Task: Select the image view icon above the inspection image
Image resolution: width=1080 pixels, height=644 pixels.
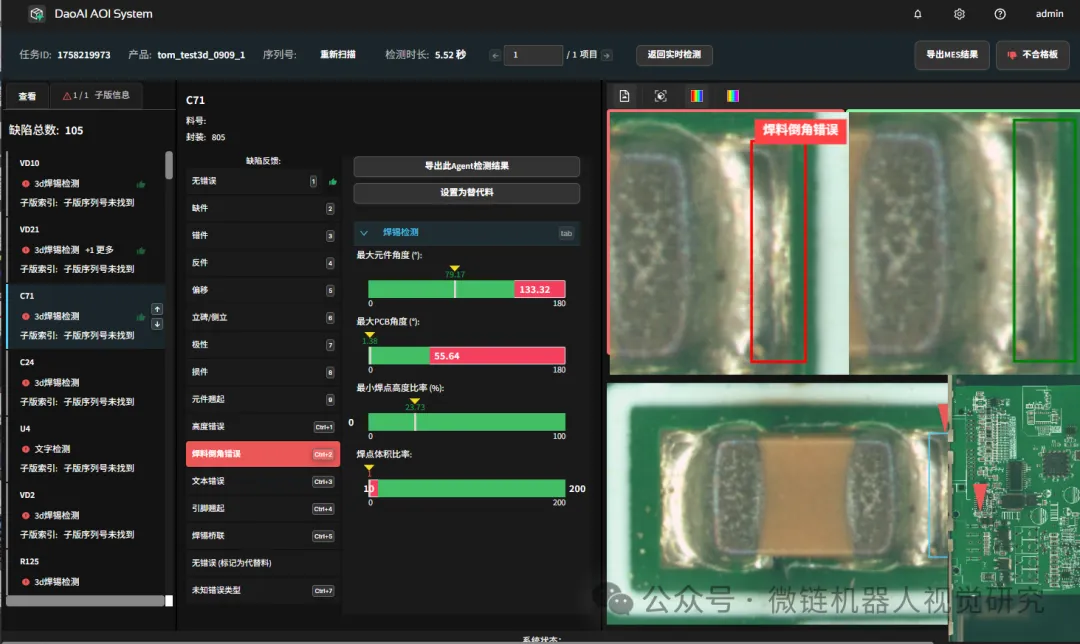Action: [x=623, y=95]
